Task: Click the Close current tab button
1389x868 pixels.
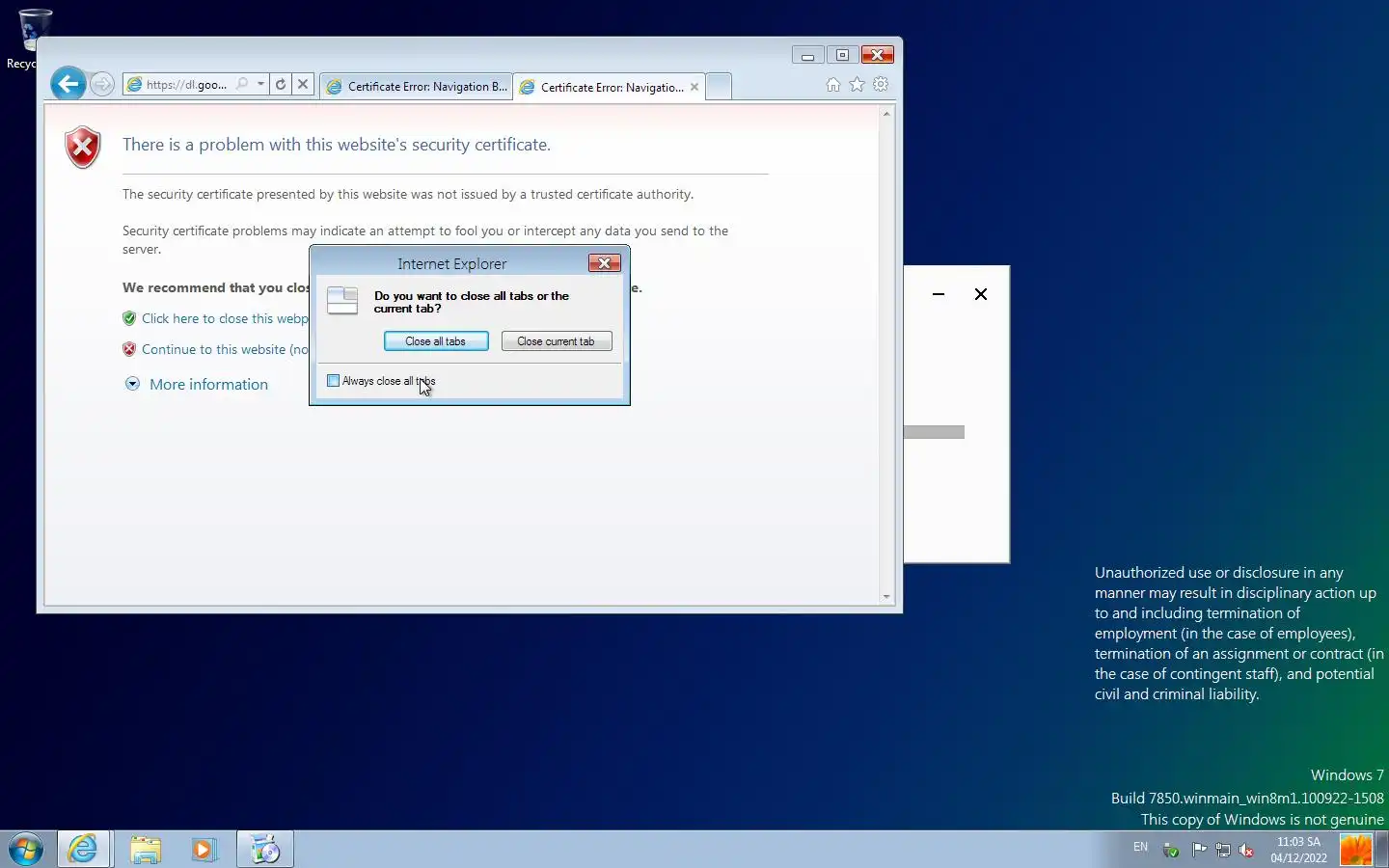Action: tap(557, 341)
